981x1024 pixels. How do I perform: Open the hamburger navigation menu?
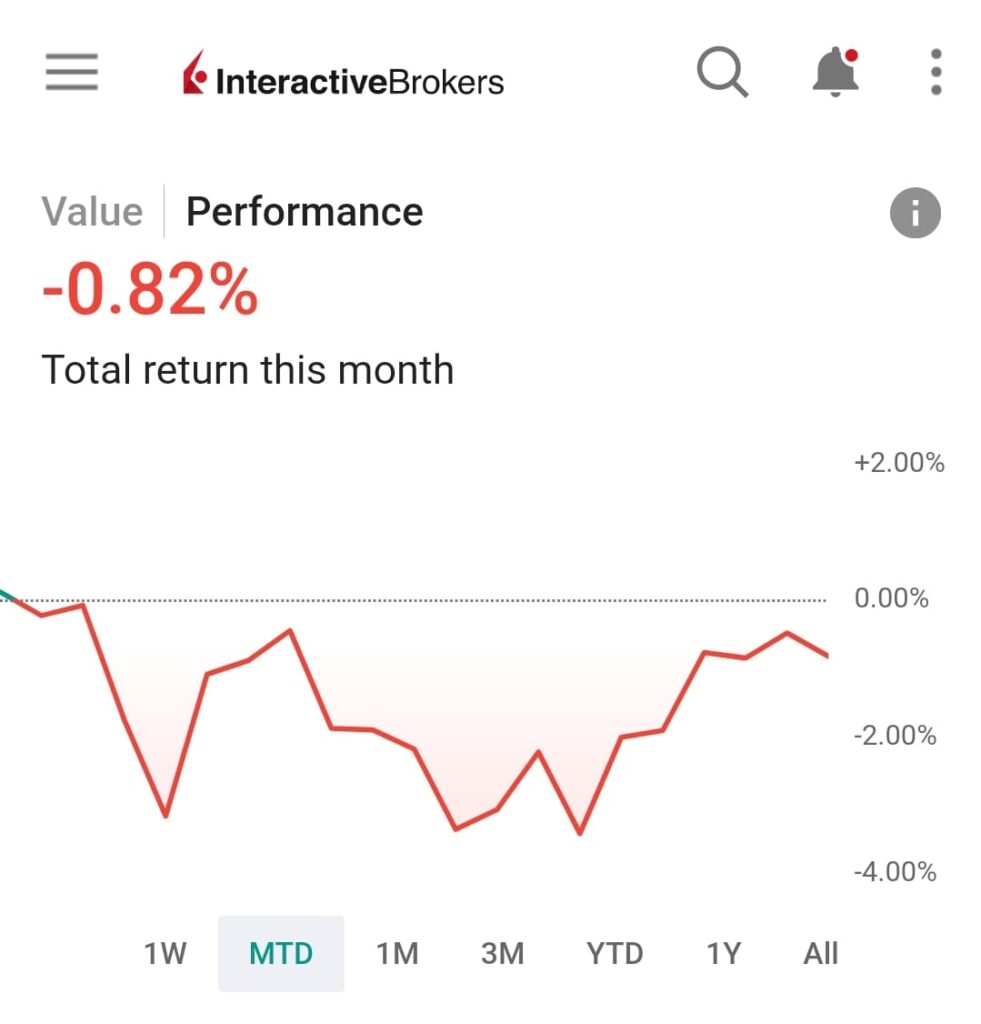pyautogui.click(x=71, y=72)
